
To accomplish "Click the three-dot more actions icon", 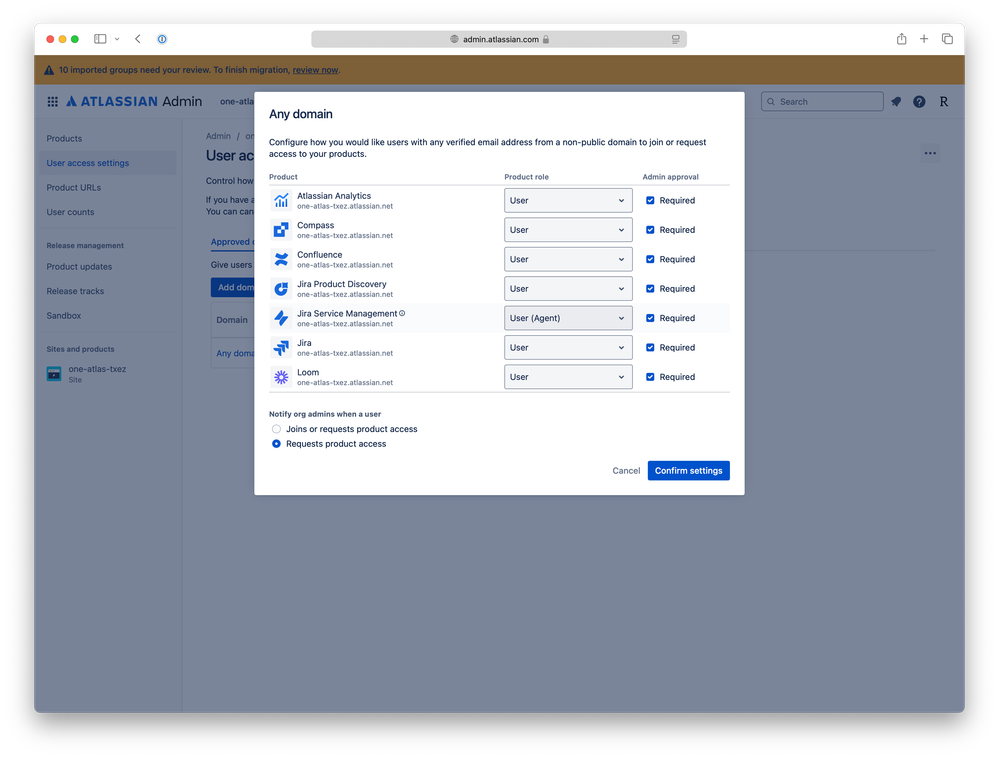I will pyautogui.click(x=930, y=153).
